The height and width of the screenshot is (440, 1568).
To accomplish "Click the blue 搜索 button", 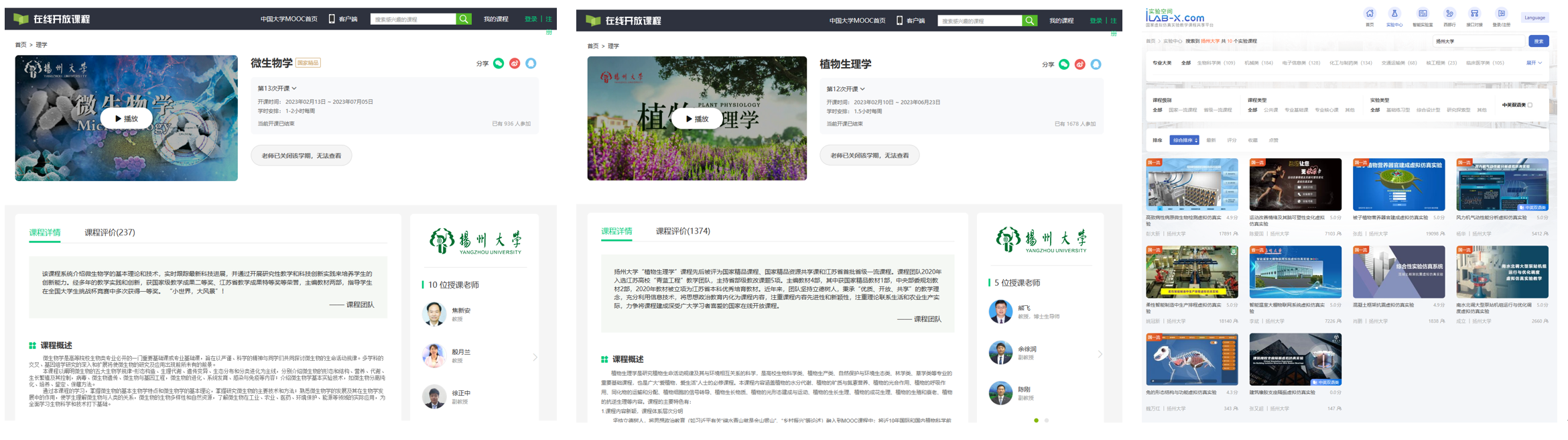I will coord(1539,42).
